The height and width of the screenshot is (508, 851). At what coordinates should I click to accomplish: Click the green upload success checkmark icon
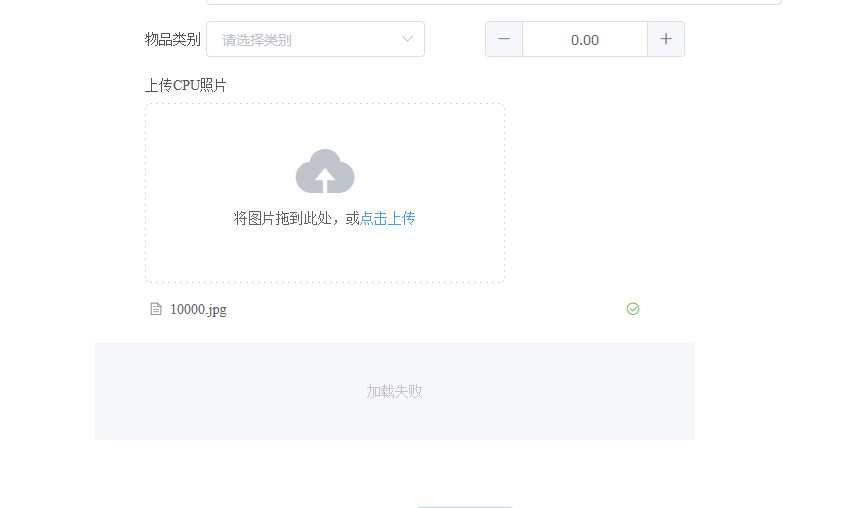pos(633,309)
